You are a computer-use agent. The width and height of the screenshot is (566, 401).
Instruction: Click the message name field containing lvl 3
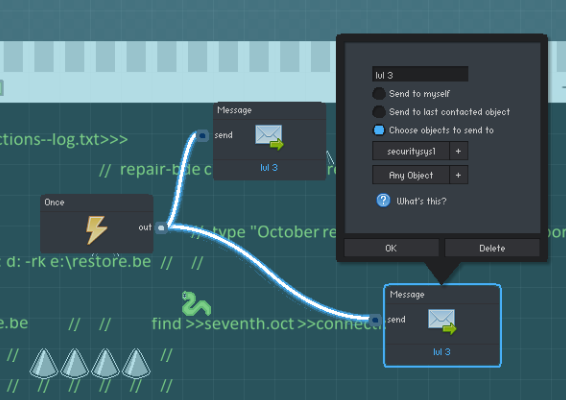(x=420, y=74)
